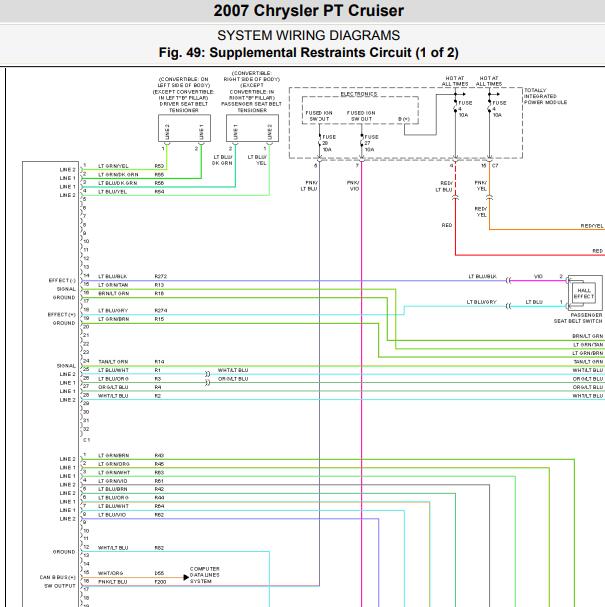Image resolution: width=605 pixels, height=607 pixels.
Task: Click circuit code 'D55'
Action: pos(159,573)
